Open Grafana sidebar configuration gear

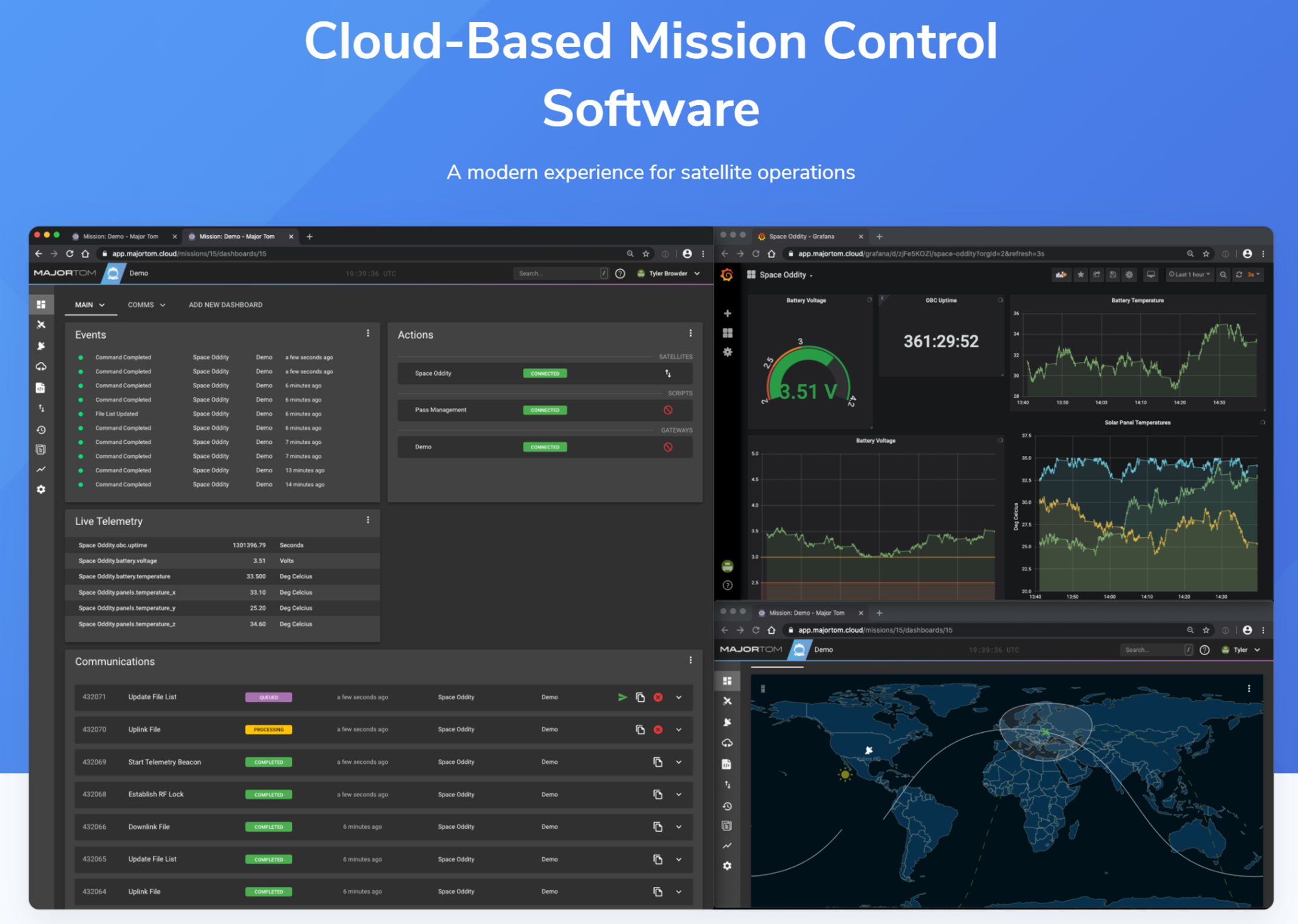point(727,352)
